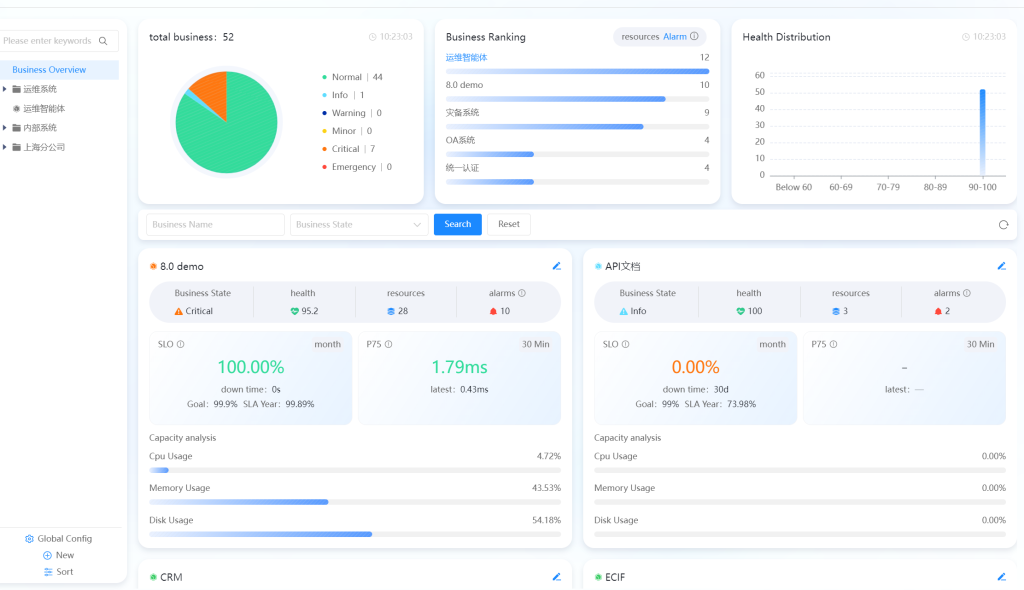Click the search magnifier in keyword box
This screenshot has height=590, width=1024.
103,41
